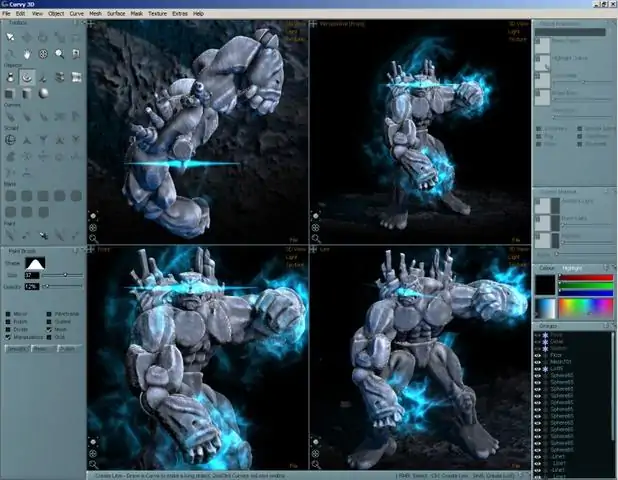Image resolution: width=618 pixels, height=480 pixels.
Task: Open the Surface menu
Action: click(x=116, y=13)
